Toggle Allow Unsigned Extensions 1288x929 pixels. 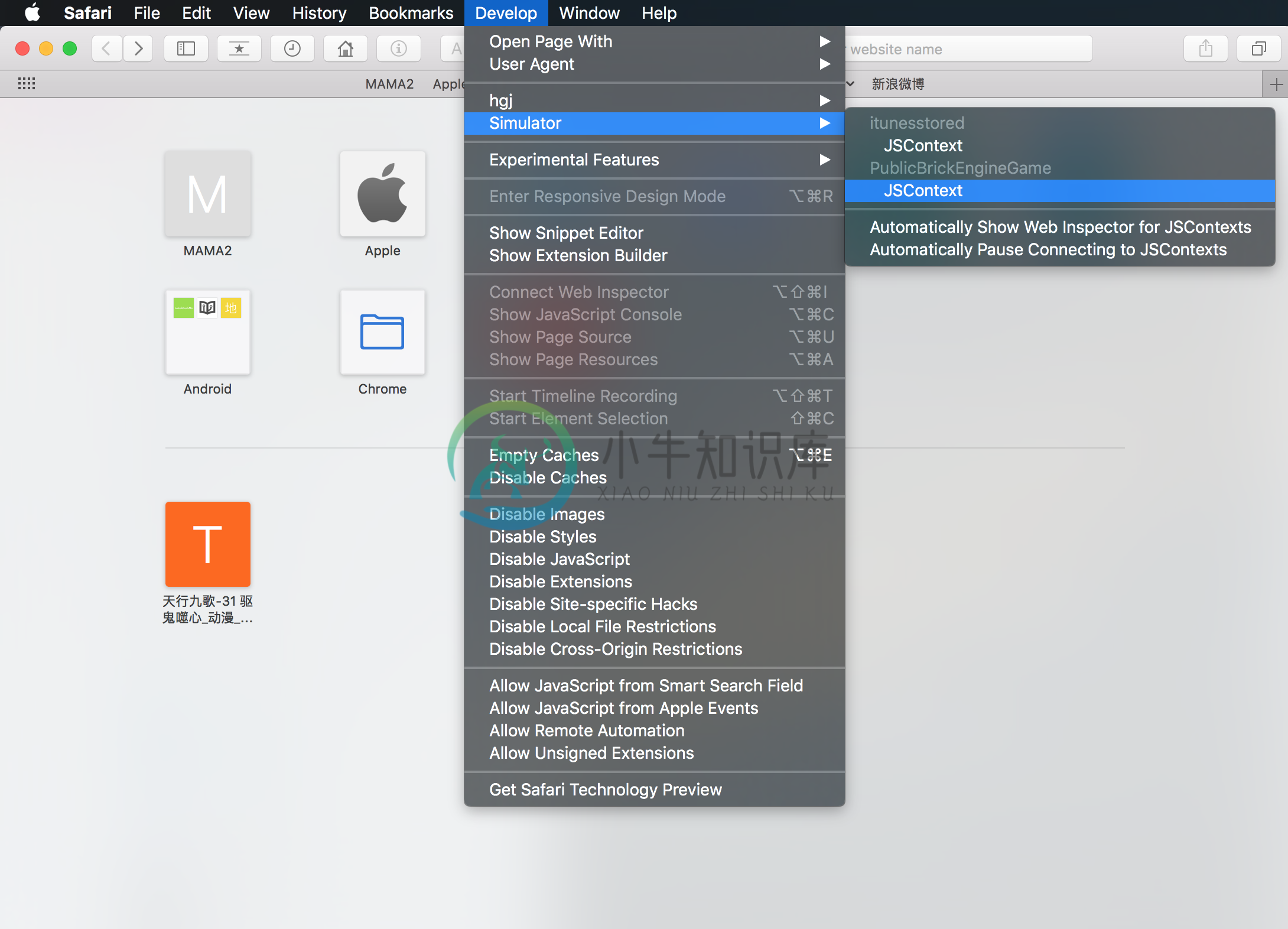[x=655, y=753]
